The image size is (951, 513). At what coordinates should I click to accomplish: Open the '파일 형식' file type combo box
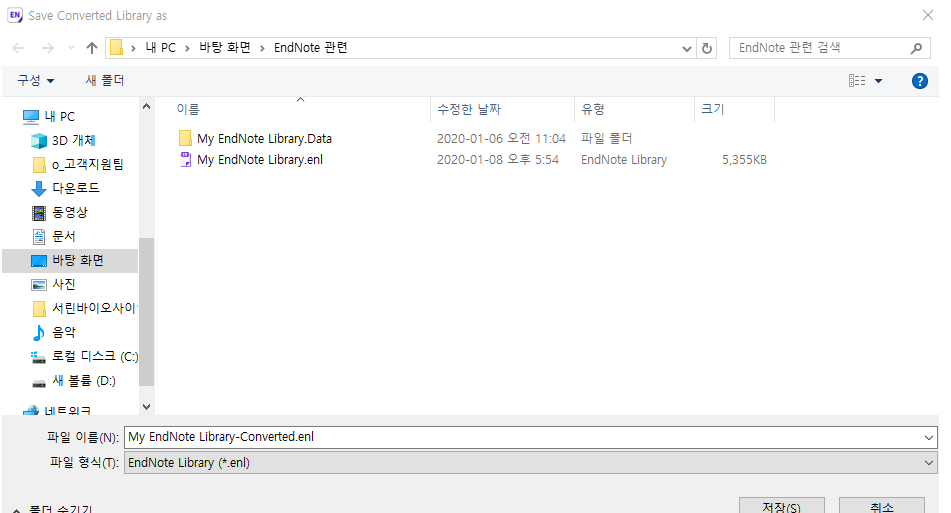pos(531,463)
